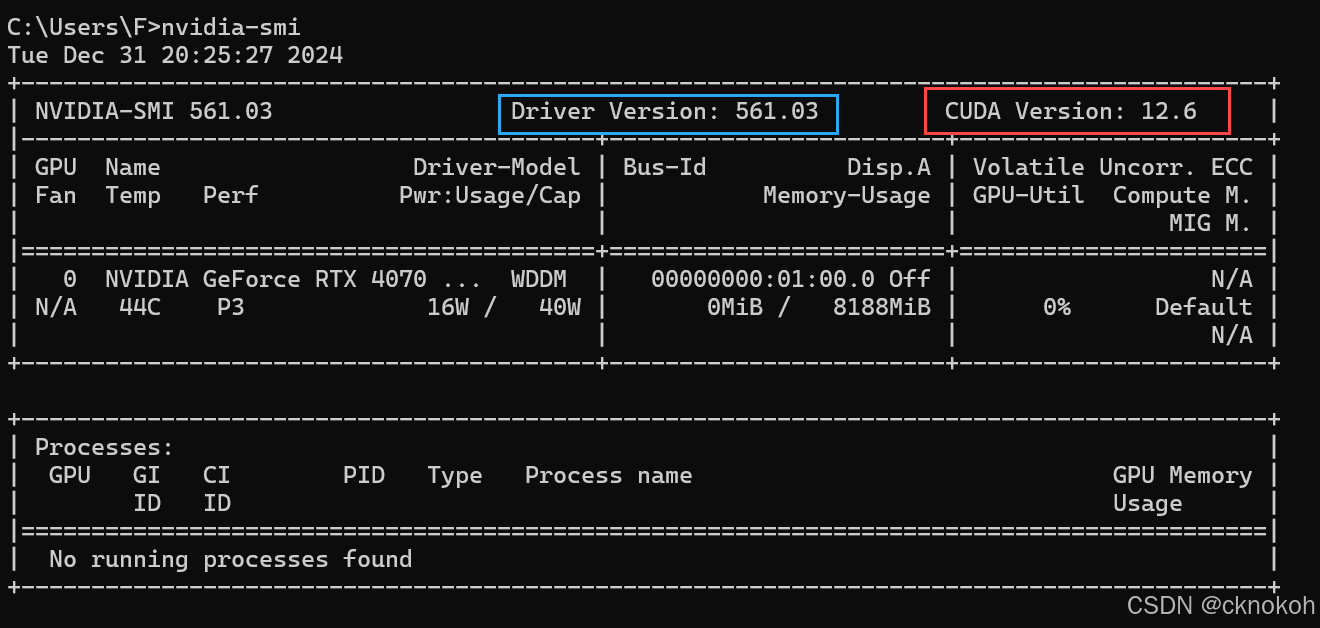Click the 'Processes:' section label
The height and width of the screenshot is (628, 1320).
click(105, 447)
